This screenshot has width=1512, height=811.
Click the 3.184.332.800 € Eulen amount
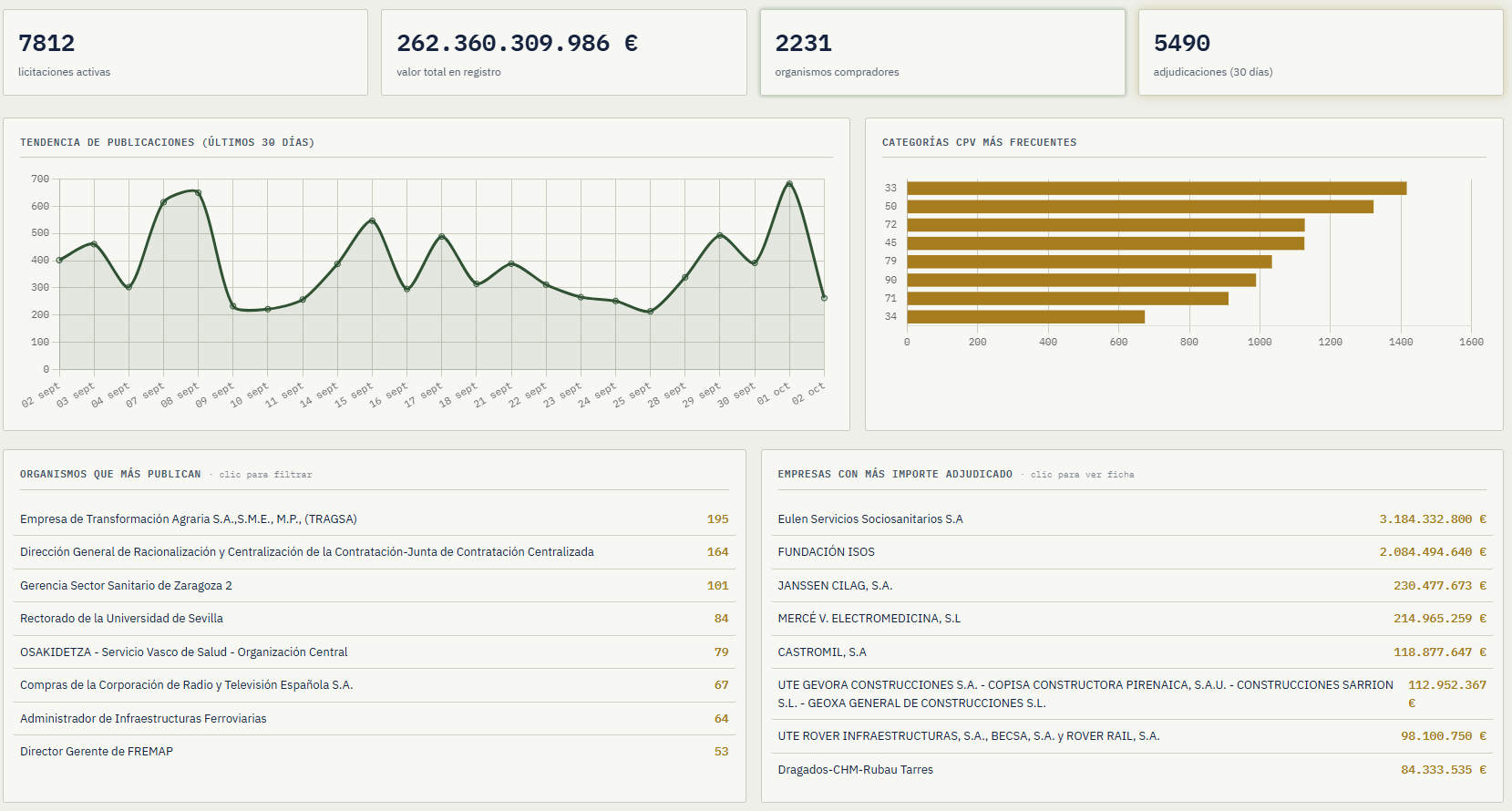point(1433,519)
